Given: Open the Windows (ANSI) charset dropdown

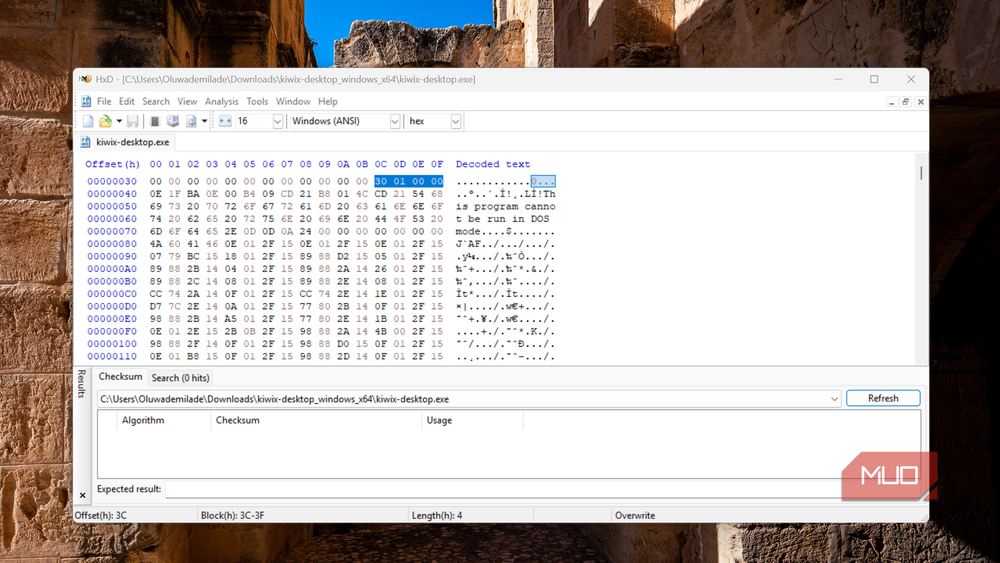Looking at the screenshot, I should (x=395, y=121).
